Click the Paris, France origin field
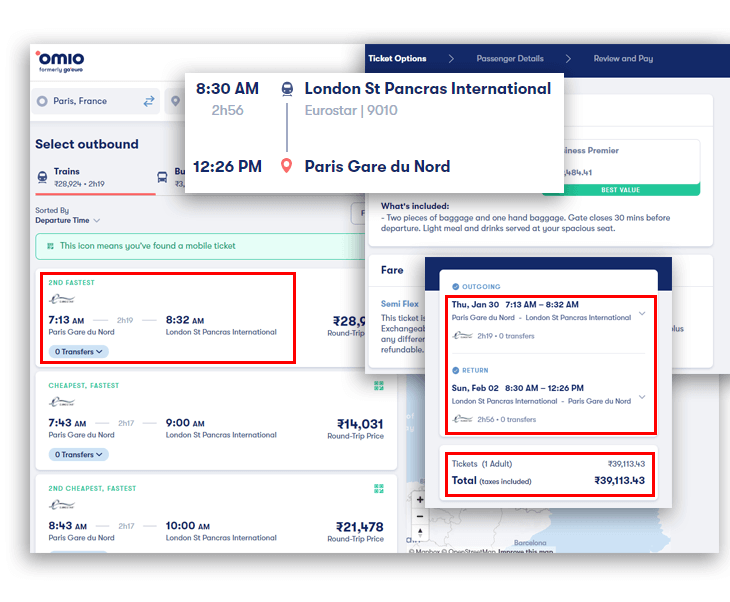 tap(95, 101)
